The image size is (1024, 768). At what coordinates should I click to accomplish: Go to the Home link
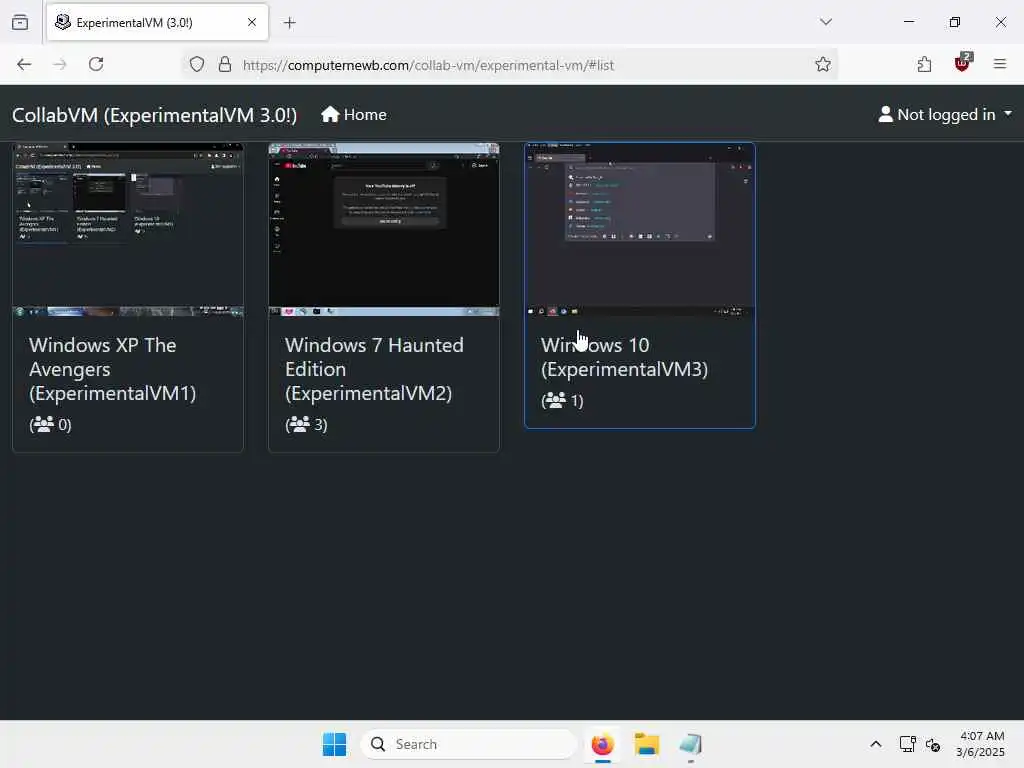pyautogui.click(x=354, y=114)
